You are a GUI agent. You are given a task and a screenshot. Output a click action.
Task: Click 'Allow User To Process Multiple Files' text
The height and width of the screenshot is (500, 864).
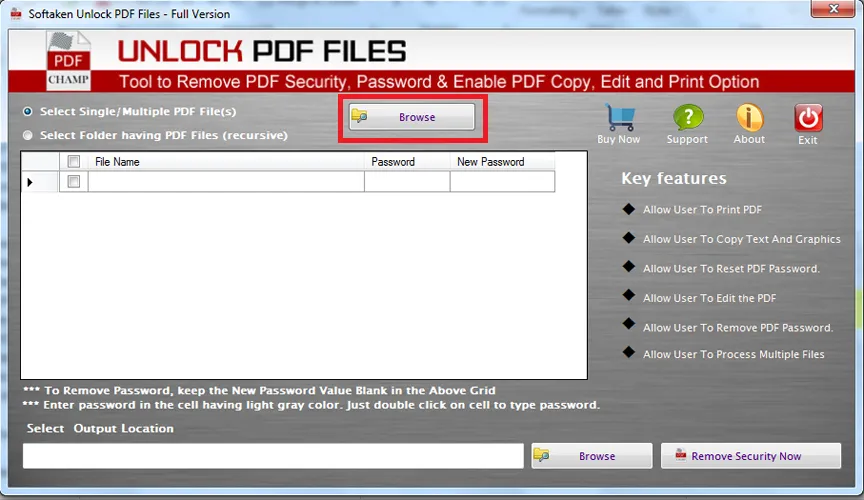733,354
